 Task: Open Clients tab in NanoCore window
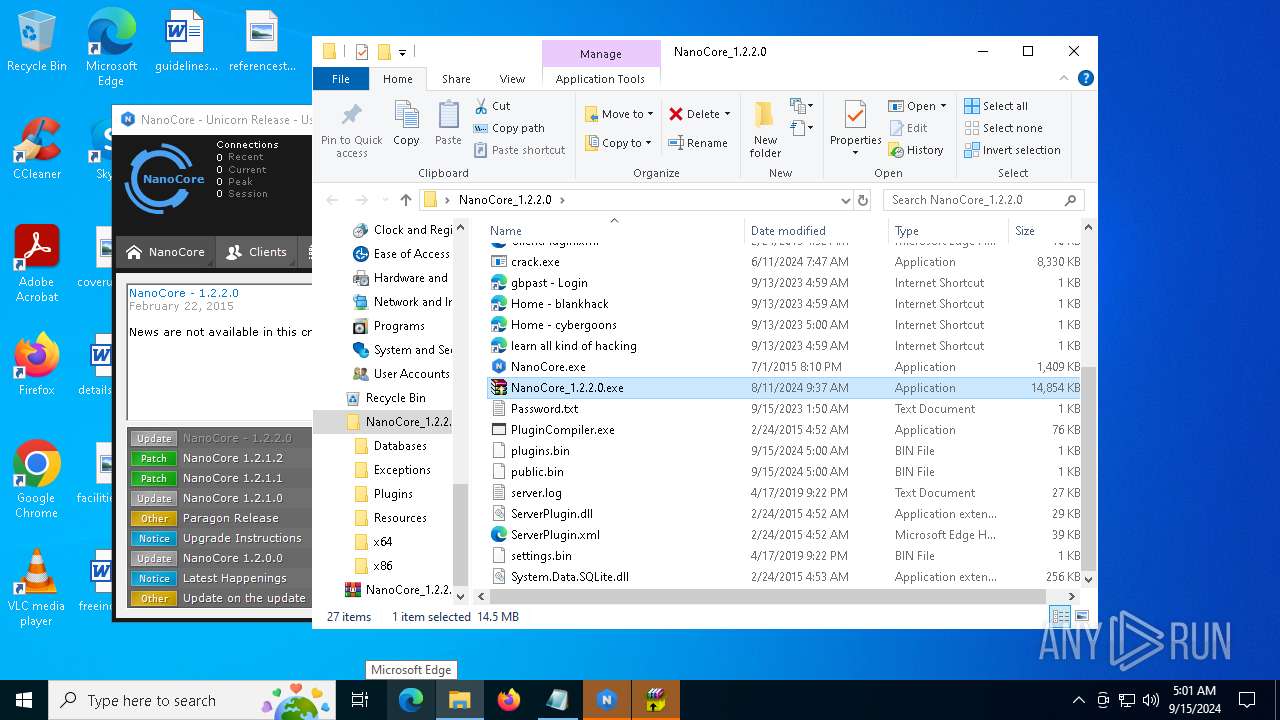[x=256, y=252]
